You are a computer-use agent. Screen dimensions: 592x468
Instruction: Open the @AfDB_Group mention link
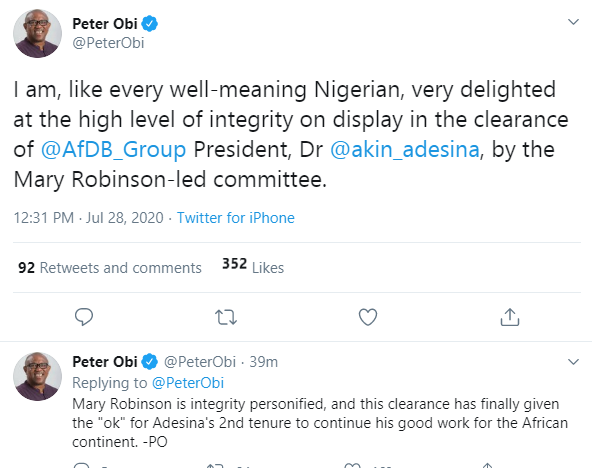(x=113, y=149)
